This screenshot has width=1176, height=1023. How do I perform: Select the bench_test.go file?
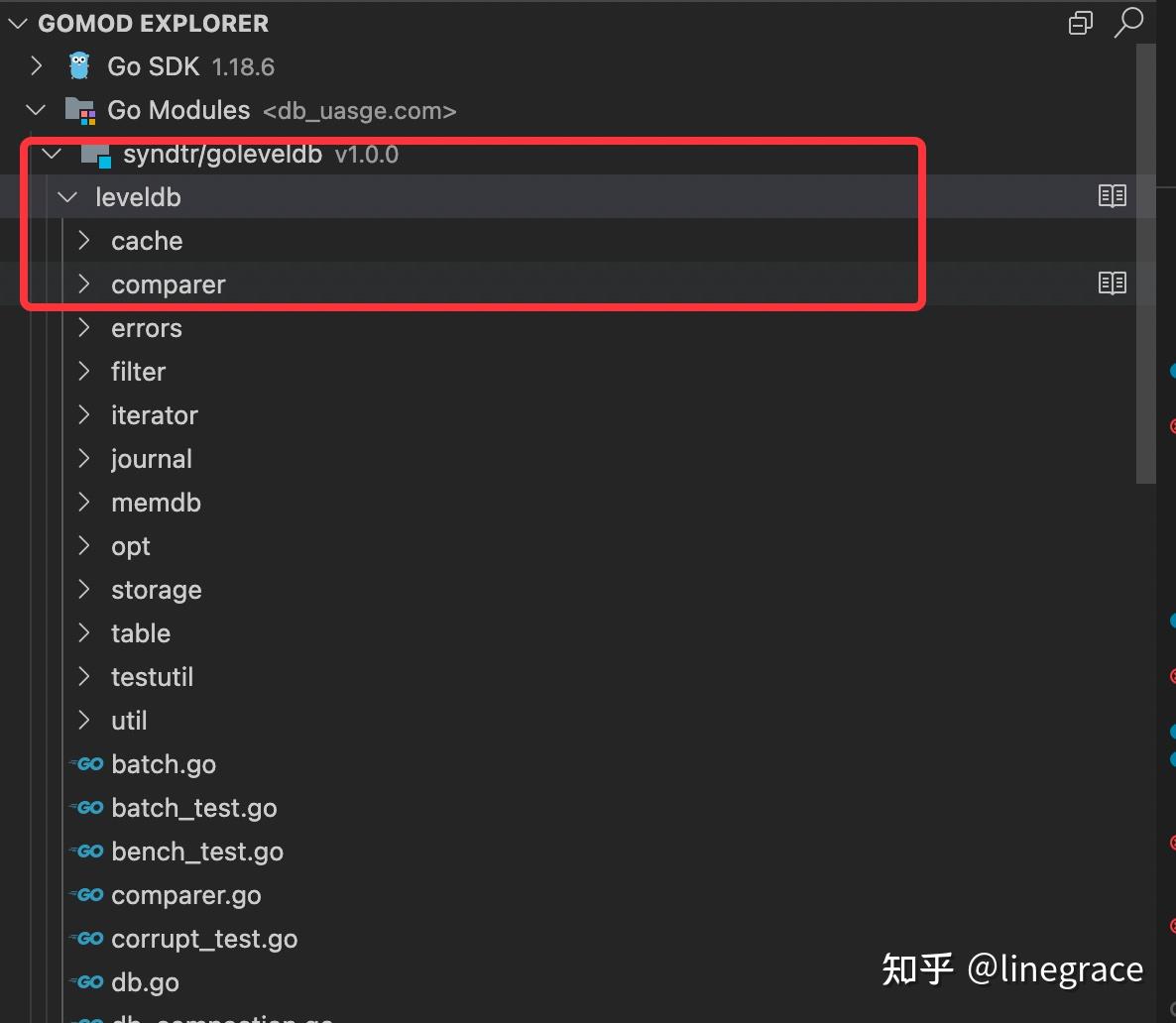click(196, 851)
